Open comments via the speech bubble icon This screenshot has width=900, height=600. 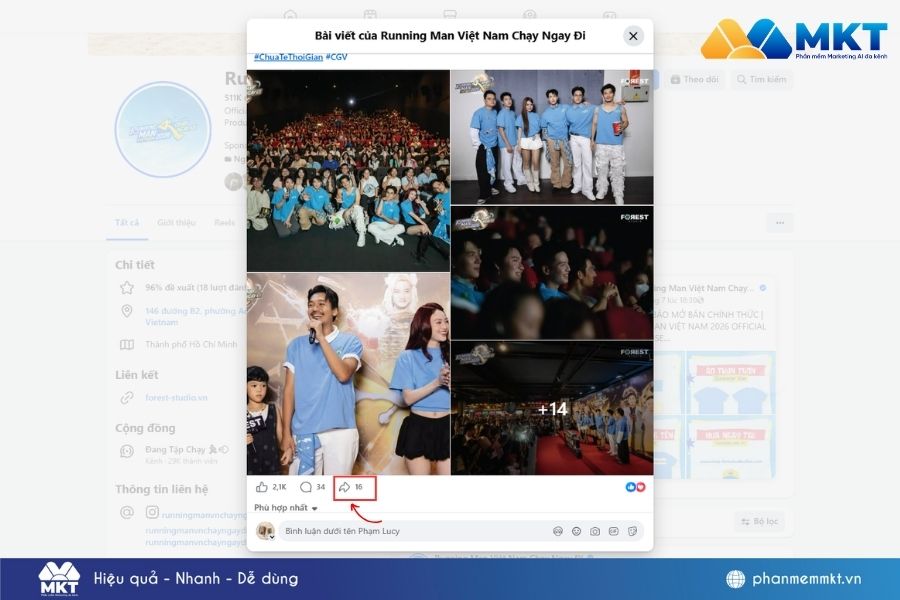[x=306, y=487]
